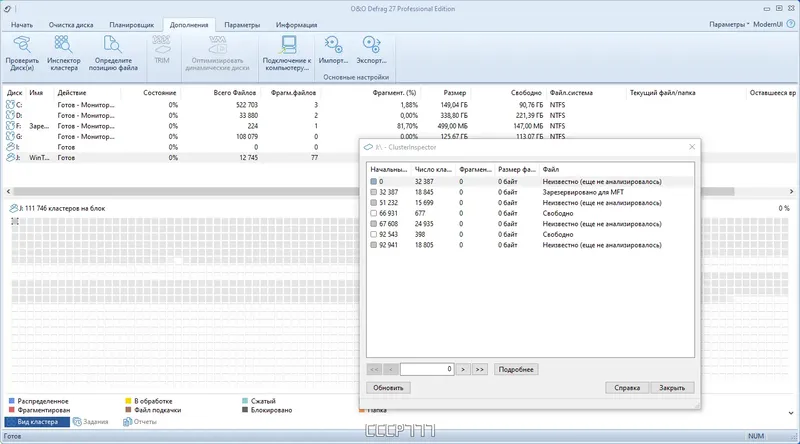Select free block row starting at 92 543
The image size is (800, 444).
(x=530, y=234)
